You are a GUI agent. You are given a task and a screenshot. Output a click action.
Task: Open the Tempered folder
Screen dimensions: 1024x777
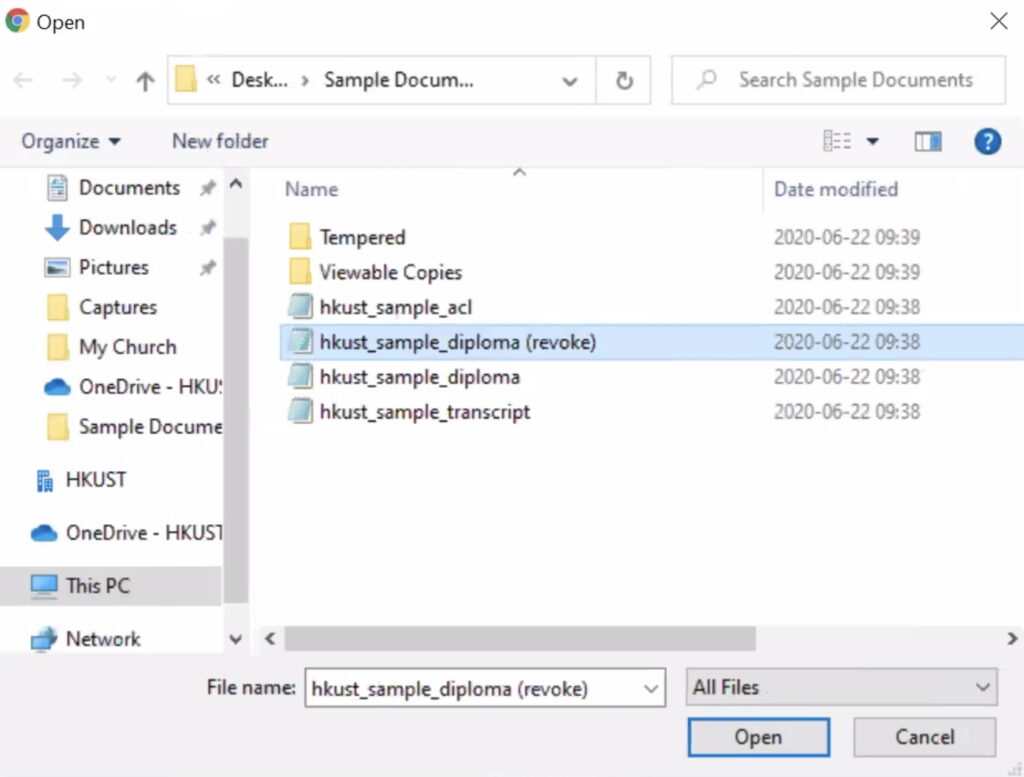coord(362,238)
